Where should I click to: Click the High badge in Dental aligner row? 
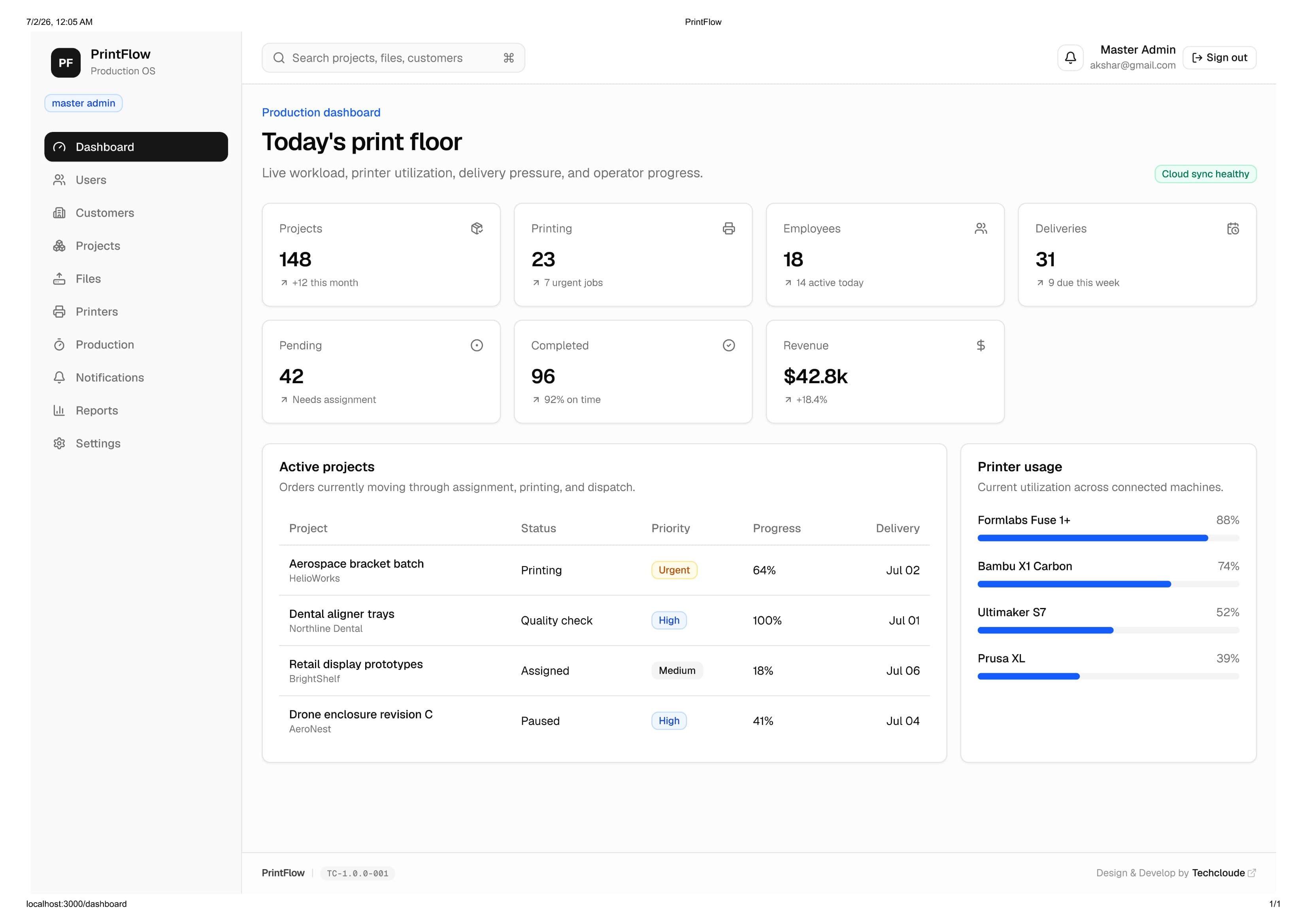click(x=669, y=621)
